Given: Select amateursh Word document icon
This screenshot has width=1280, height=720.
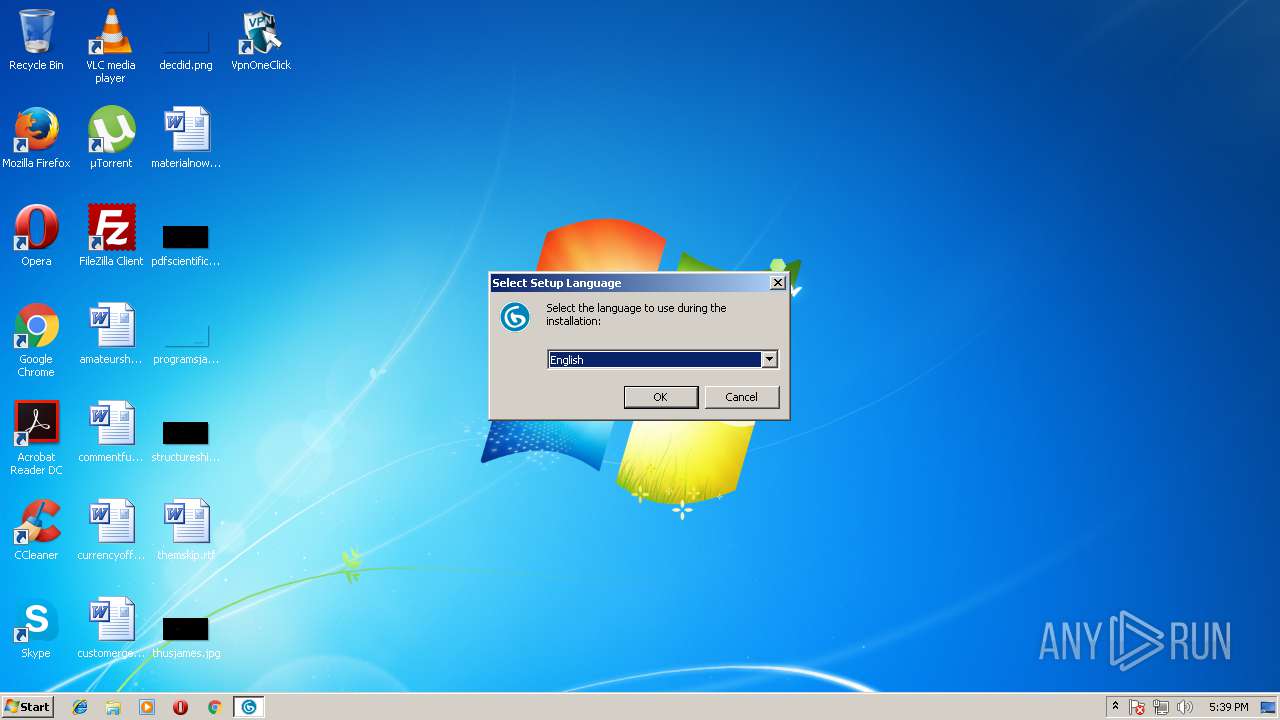Looking at the screenshot, I should click(110, 334).
